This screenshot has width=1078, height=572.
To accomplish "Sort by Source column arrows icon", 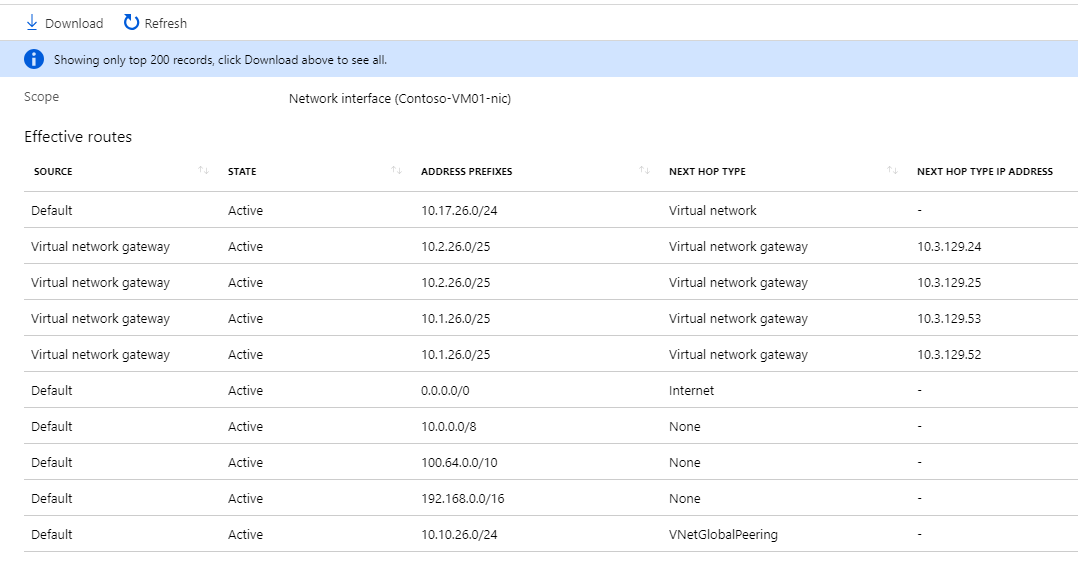I will (203, 171).
